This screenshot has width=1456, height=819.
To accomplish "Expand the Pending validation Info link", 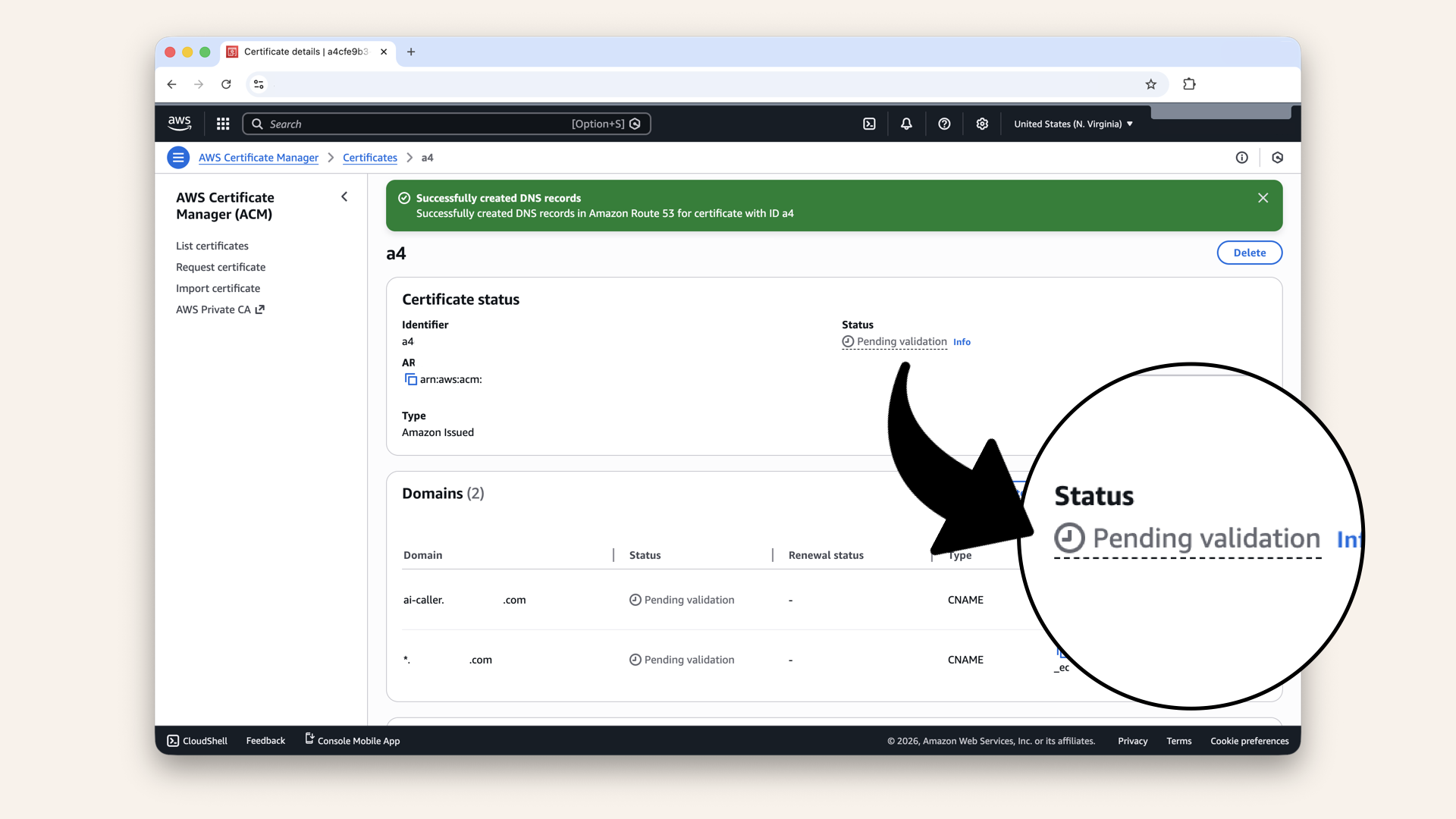I will pos(962,342).
